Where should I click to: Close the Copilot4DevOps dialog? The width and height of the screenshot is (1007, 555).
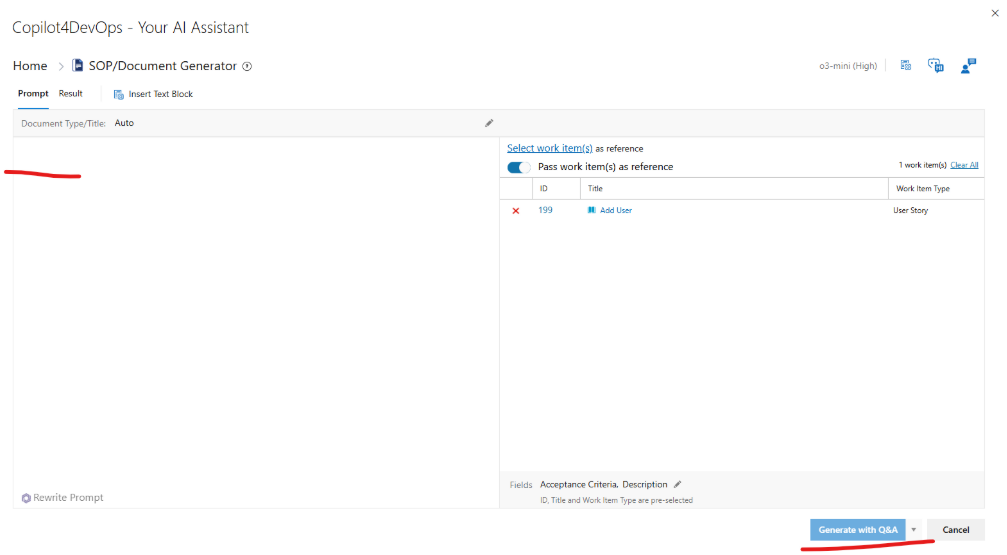[995, 13]
